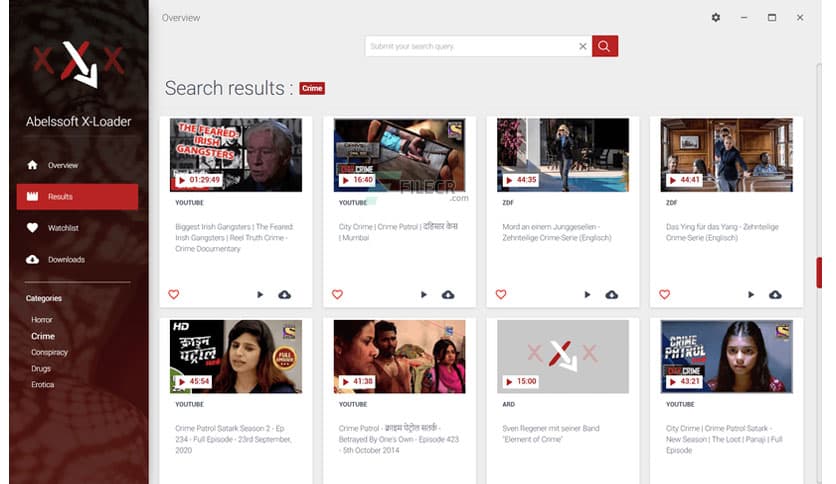Open the Overview page in sidebar
Screen dimensions: 836x484
(62, 165)
